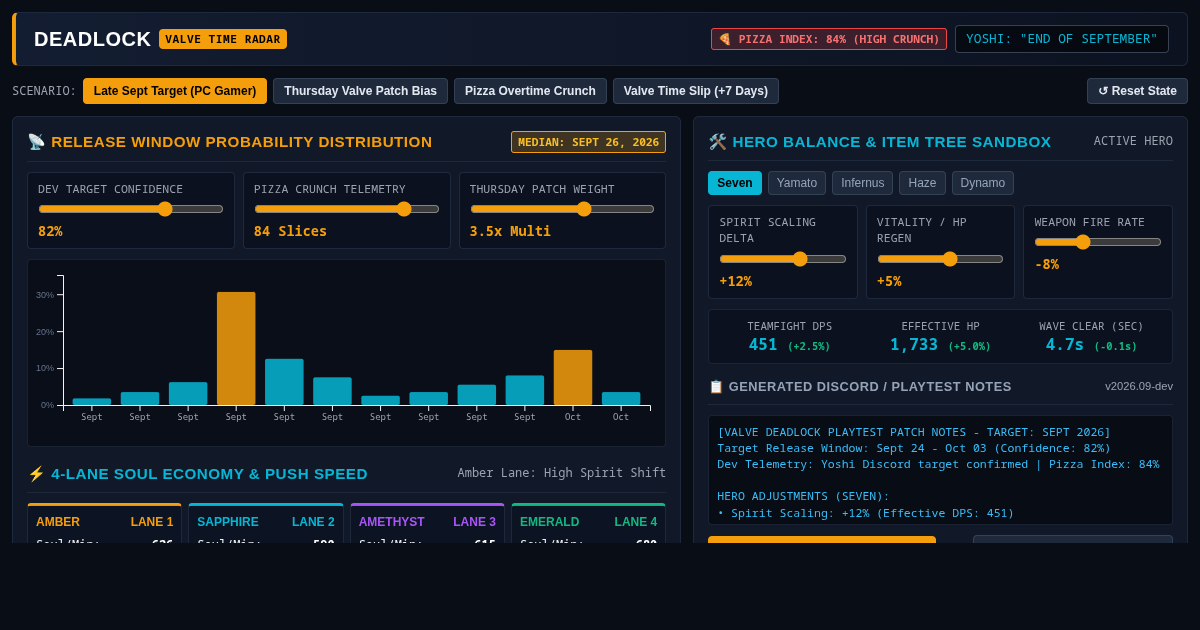Switch active hero to Yamato
This screenshot has height=630, width=1200.
click(x=797, y=183)
